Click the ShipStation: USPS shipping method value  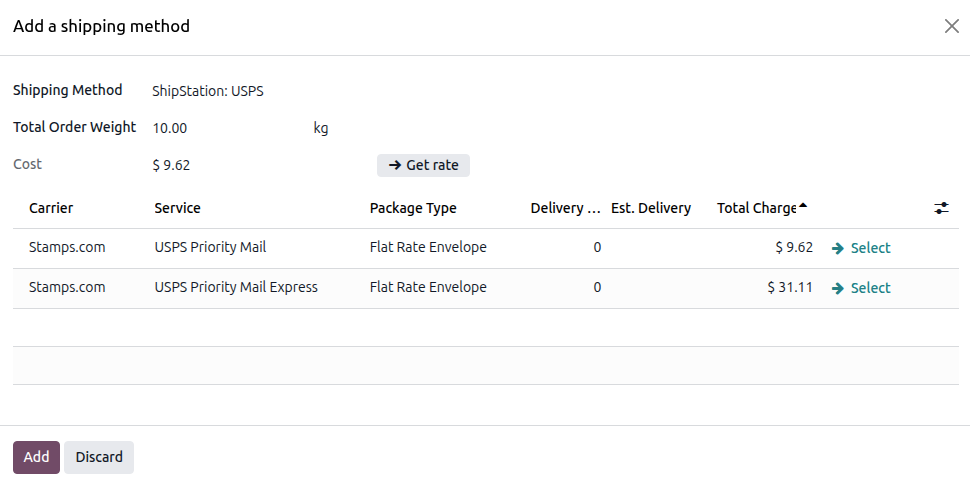pos(208,92)
